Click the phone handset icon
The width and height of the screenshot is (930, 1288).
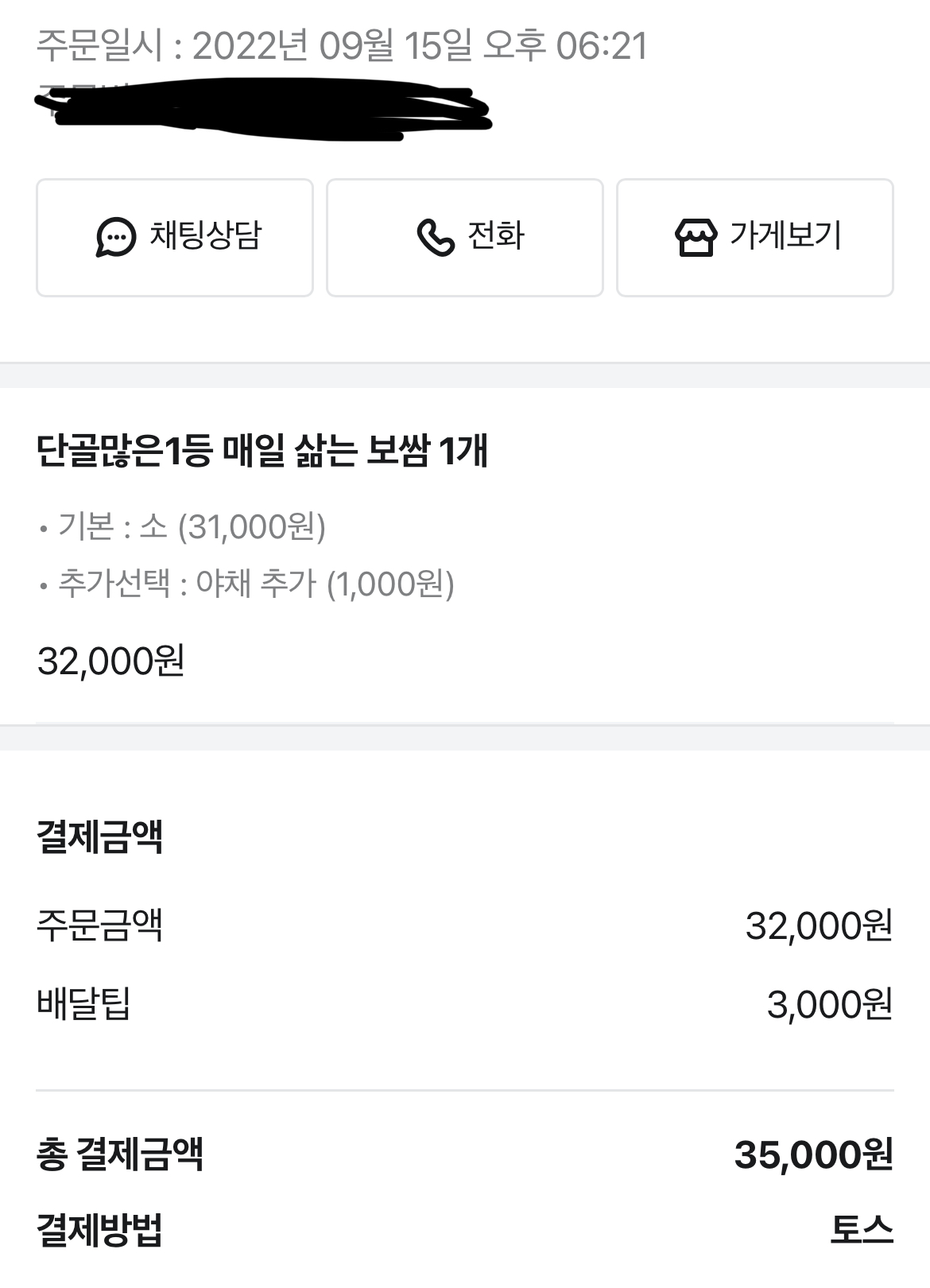pos(436,237)
